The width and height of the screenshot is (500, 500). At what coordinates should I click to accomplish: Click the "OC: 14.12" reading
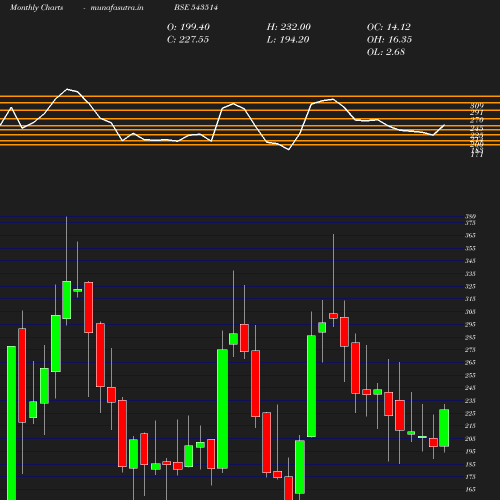point(389,27)
